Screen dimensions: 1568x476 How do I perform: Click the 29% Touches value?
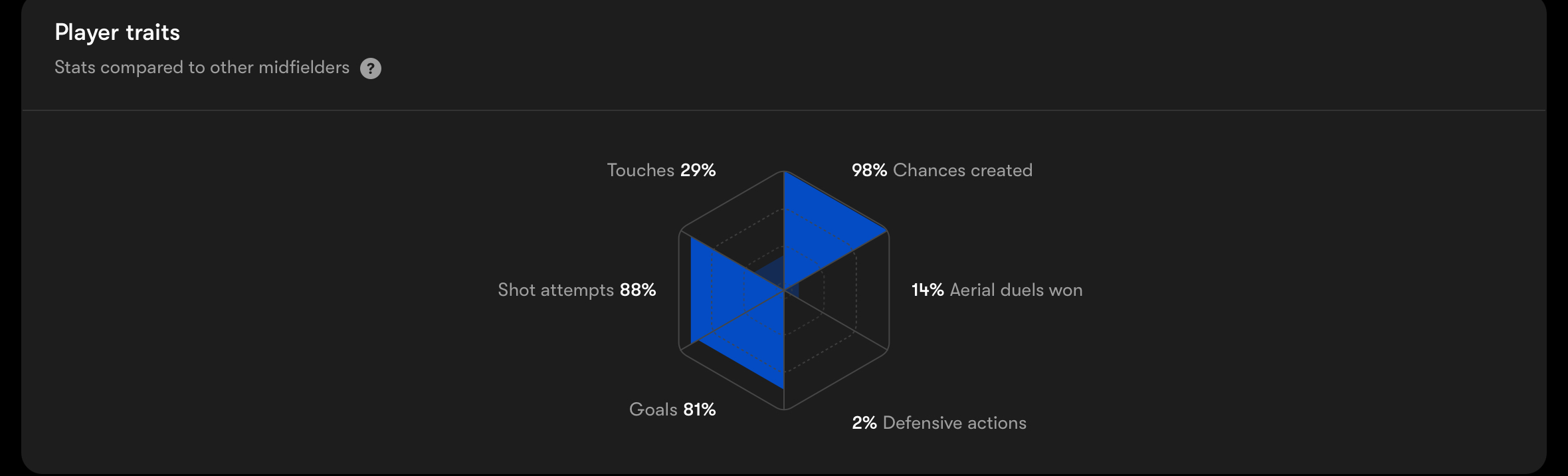(698, 170)
